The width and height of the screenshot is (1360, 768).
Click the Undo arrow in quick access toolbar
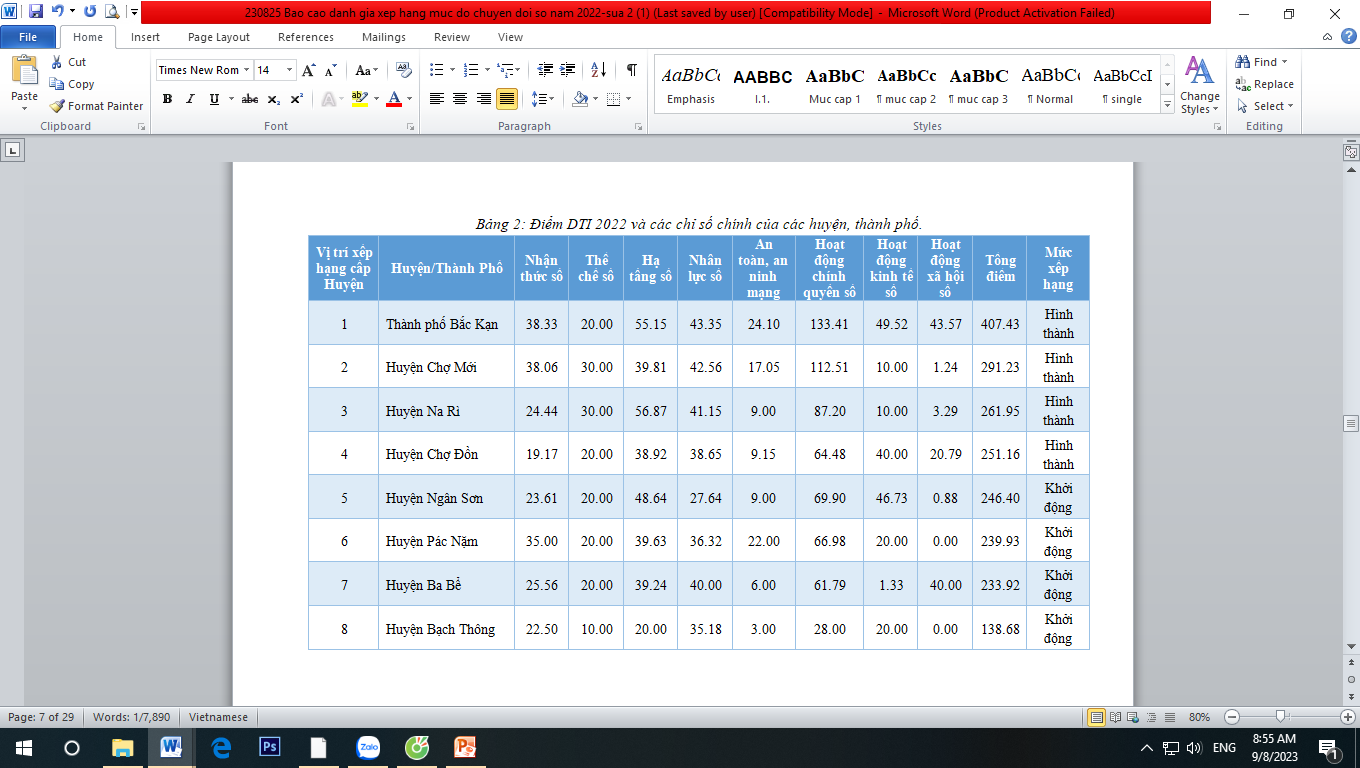58,12
